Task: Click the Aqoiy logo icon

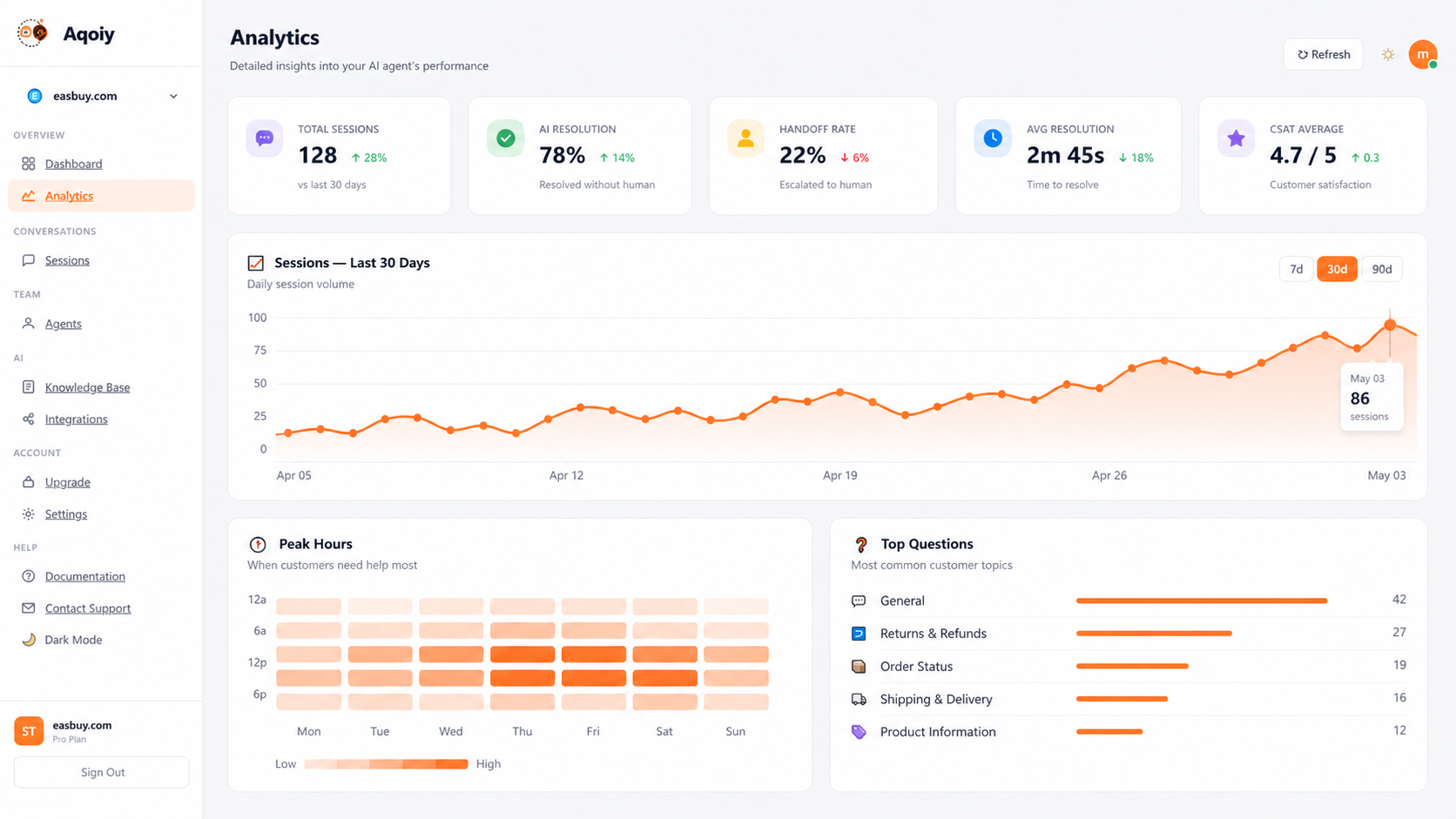Action: (33, 33)
